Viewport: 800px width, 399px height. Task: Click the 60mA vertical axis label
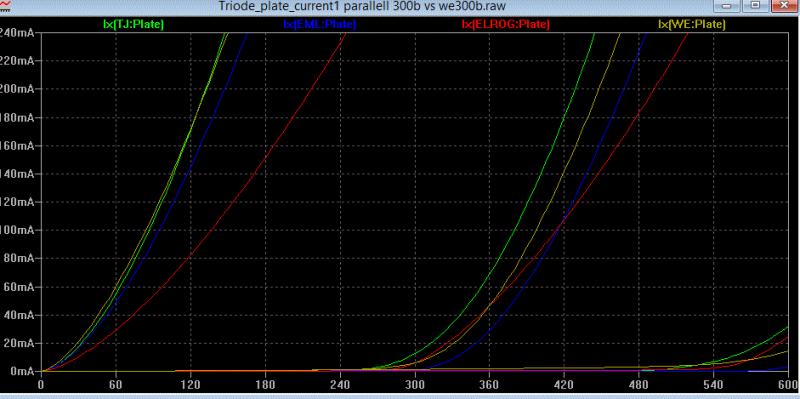point(19,286)
